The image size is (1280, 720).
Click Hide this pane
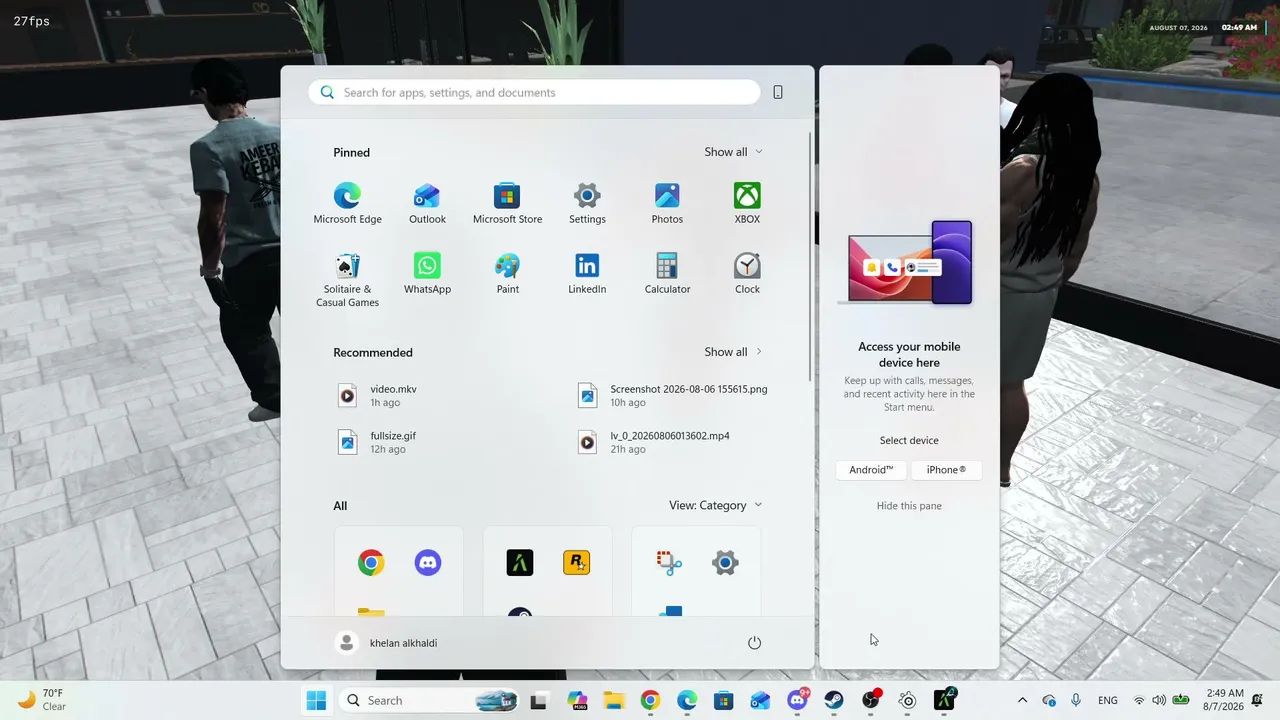pos(909,506)
